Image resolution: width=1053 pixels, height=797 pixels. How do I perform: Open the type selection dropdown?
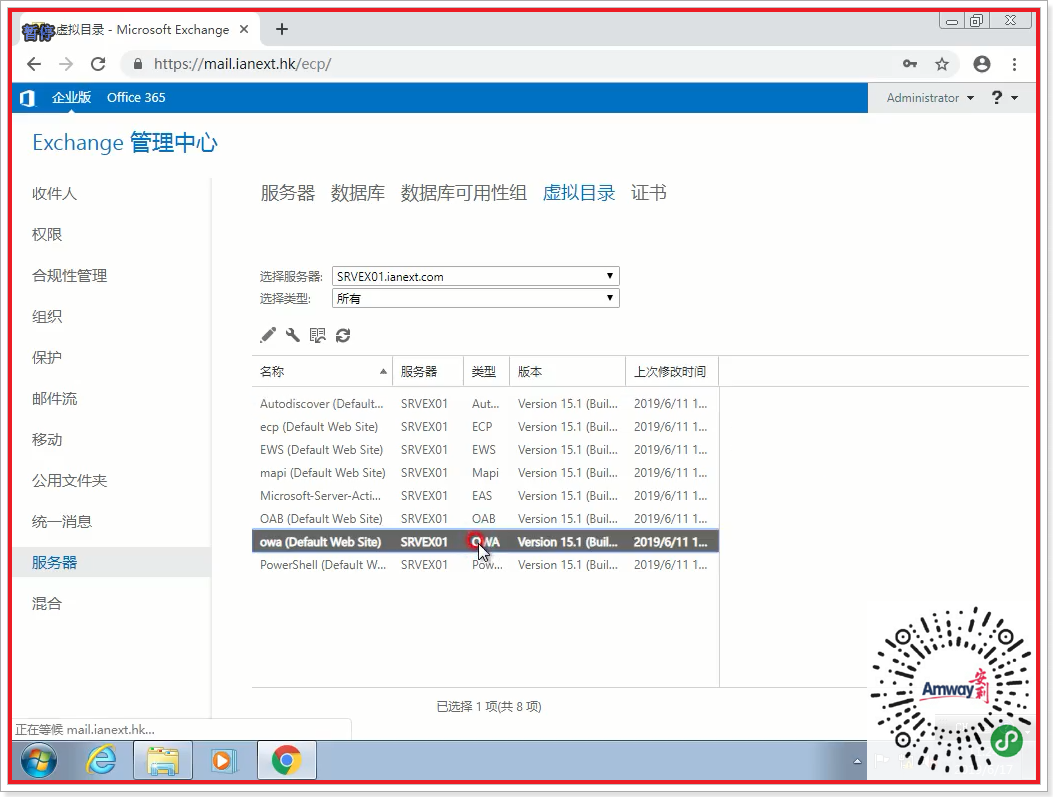click(475, 298)
